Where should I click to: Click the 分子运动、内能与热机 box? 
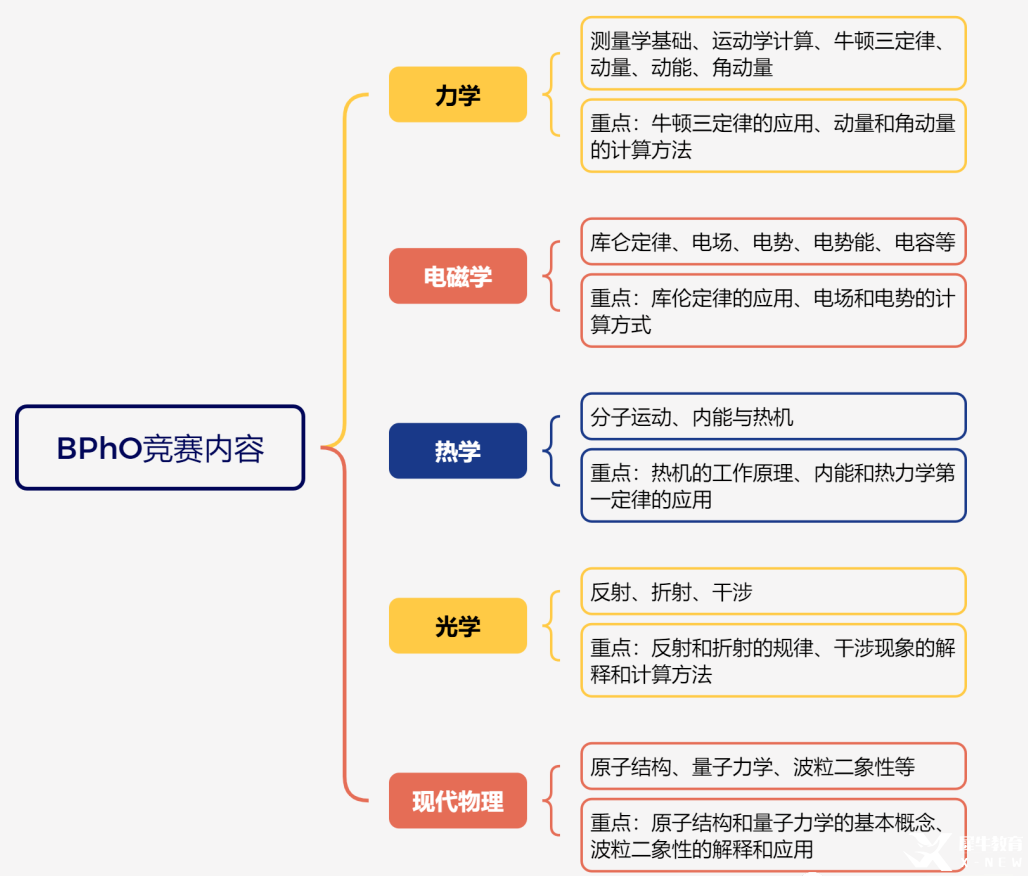[773, 417]
